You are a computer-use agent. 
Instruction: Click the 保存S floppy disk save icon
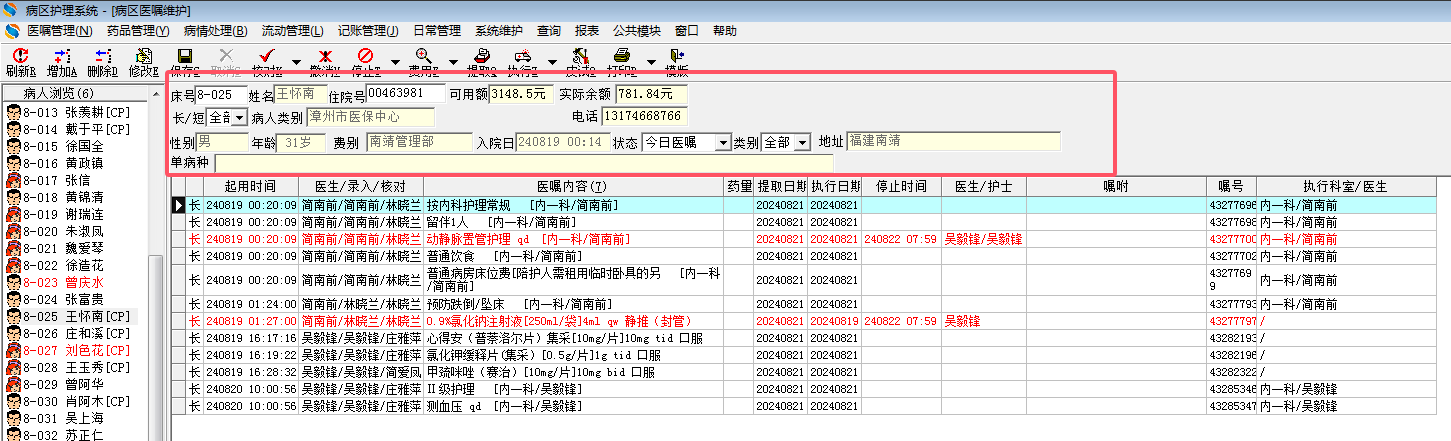coord(185,56)
